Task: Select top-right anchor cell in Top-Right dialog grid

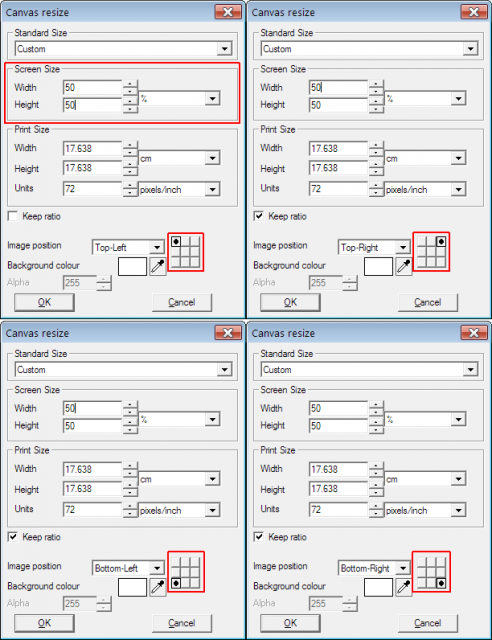Action: (441, 242)
